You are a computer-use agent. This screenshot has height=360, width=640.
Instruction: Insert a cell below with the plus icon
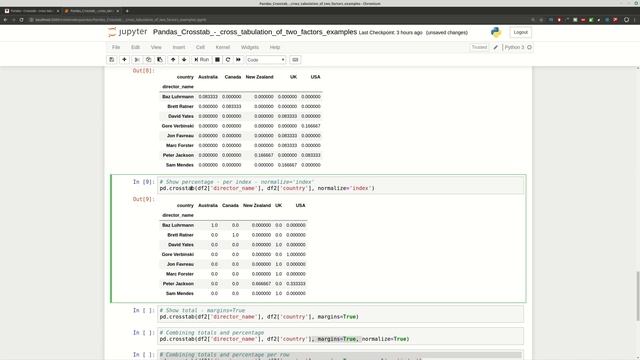[124, 60]
